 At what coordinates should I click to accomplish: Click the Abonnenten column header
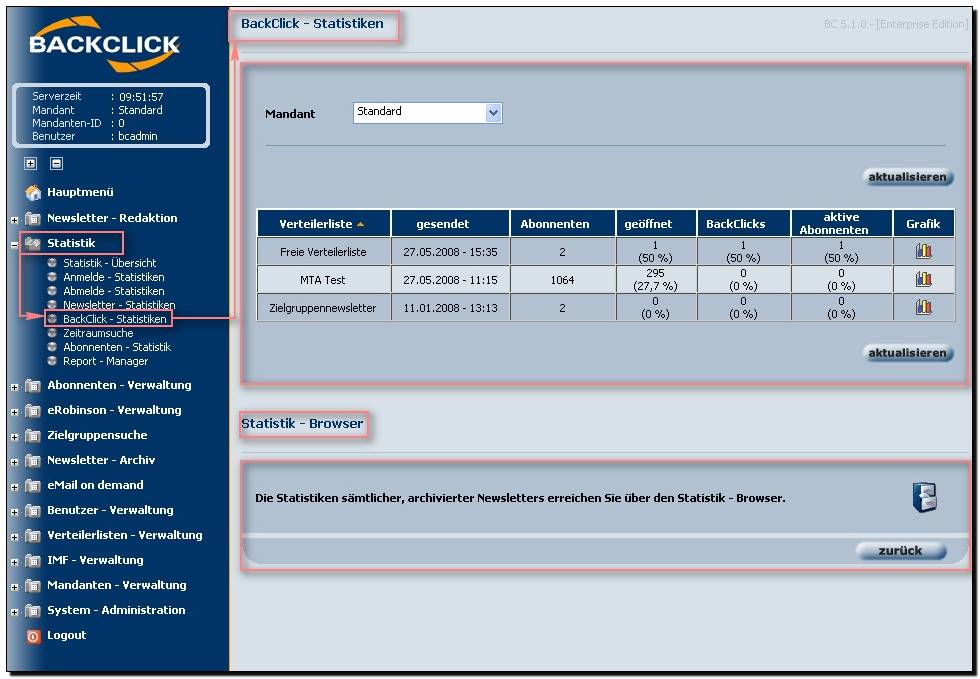[562, 223]
